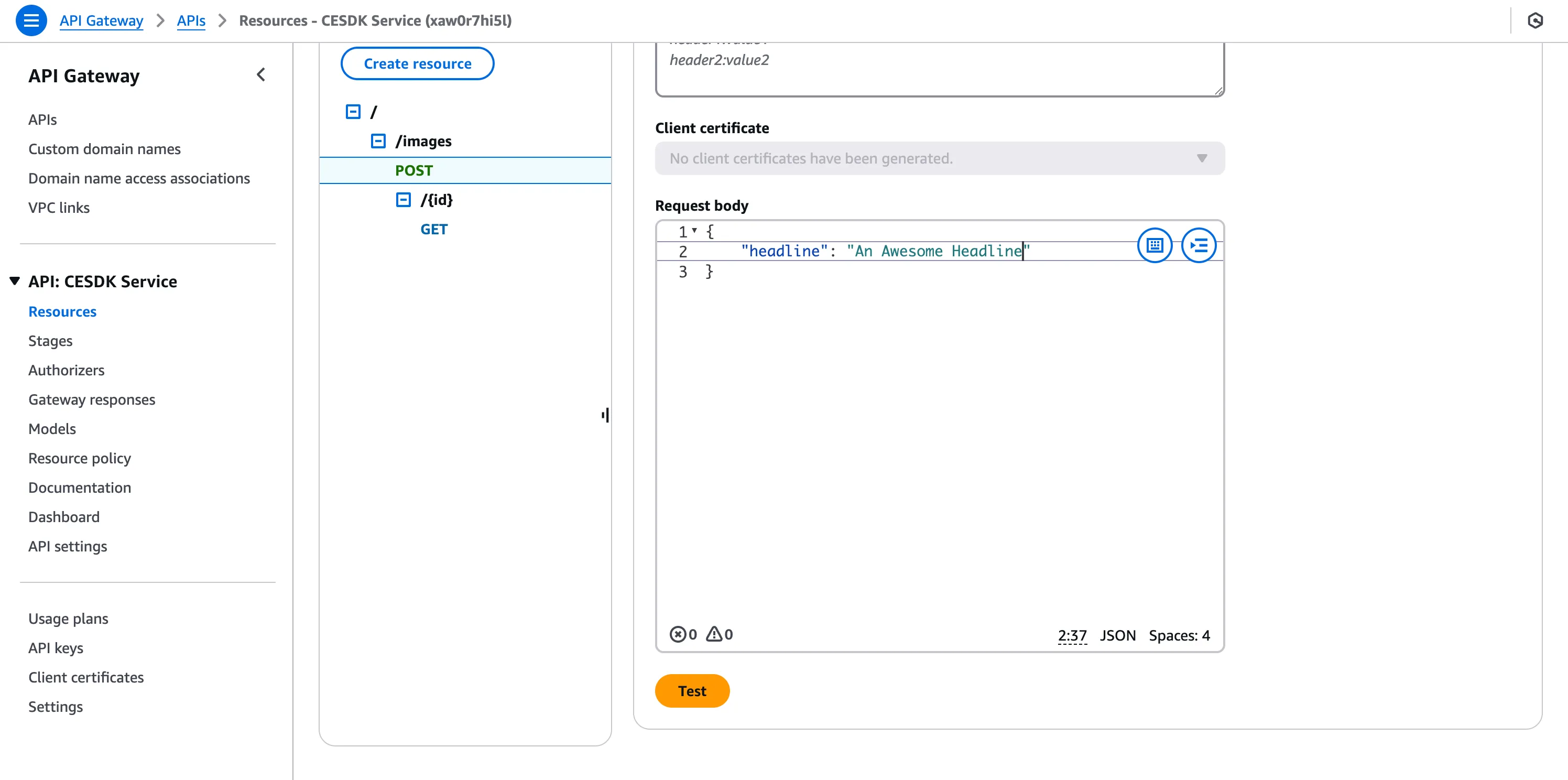Open Dashboard in the sidebar

(64, 516)
